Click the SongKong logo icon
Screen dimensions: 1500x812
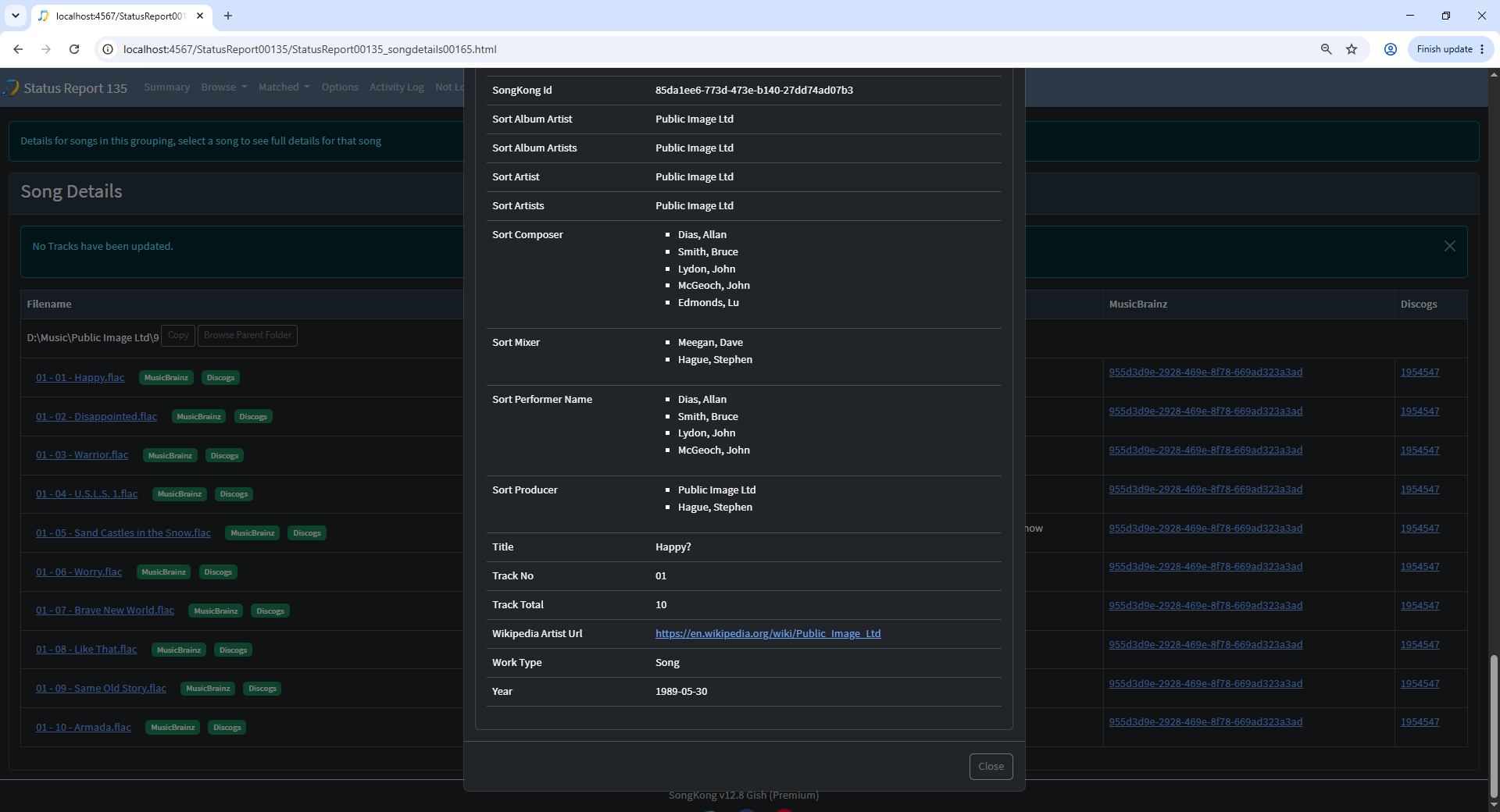11,87
